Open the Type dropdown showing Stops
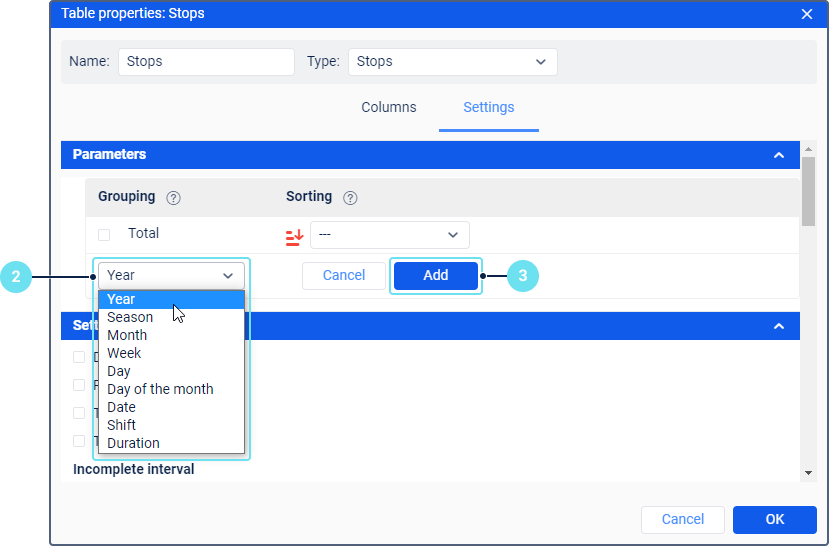The width and height of the screenshot is (829, 546). coord(453,62)
